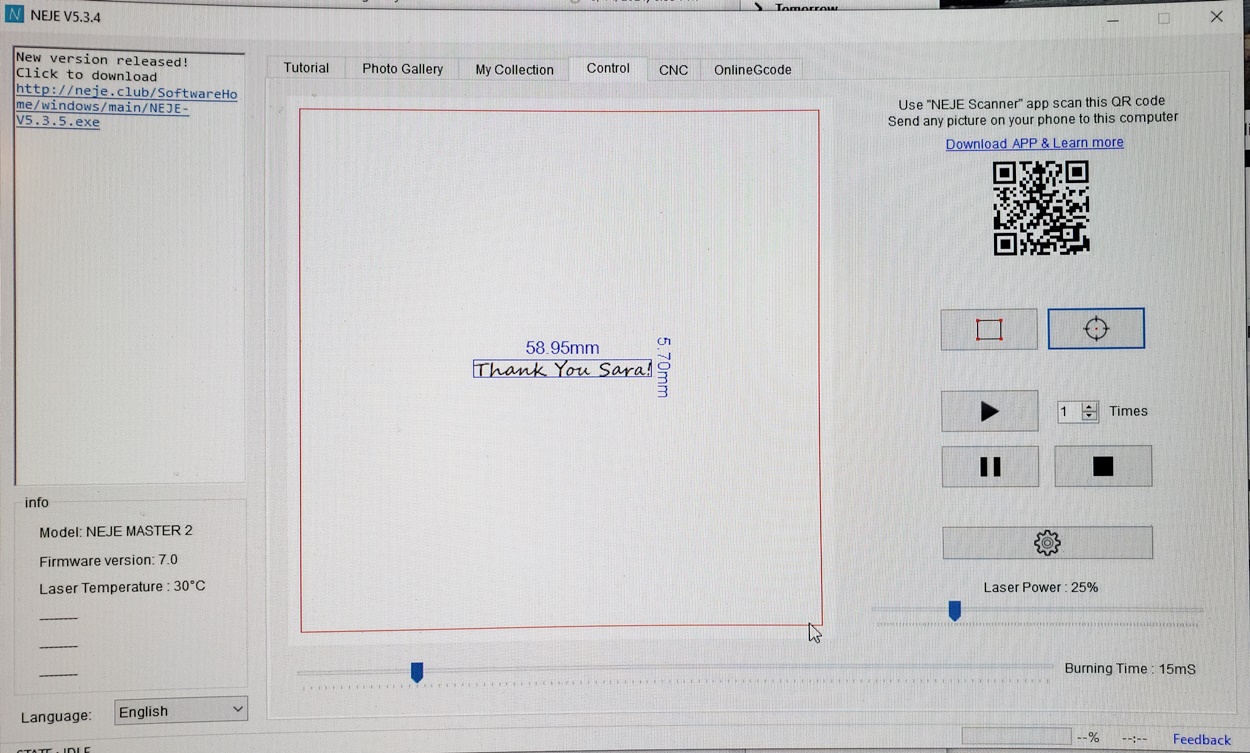Increase the Times count with up arrow
The image size is (1250, 753).
[x=1089, y=406]
